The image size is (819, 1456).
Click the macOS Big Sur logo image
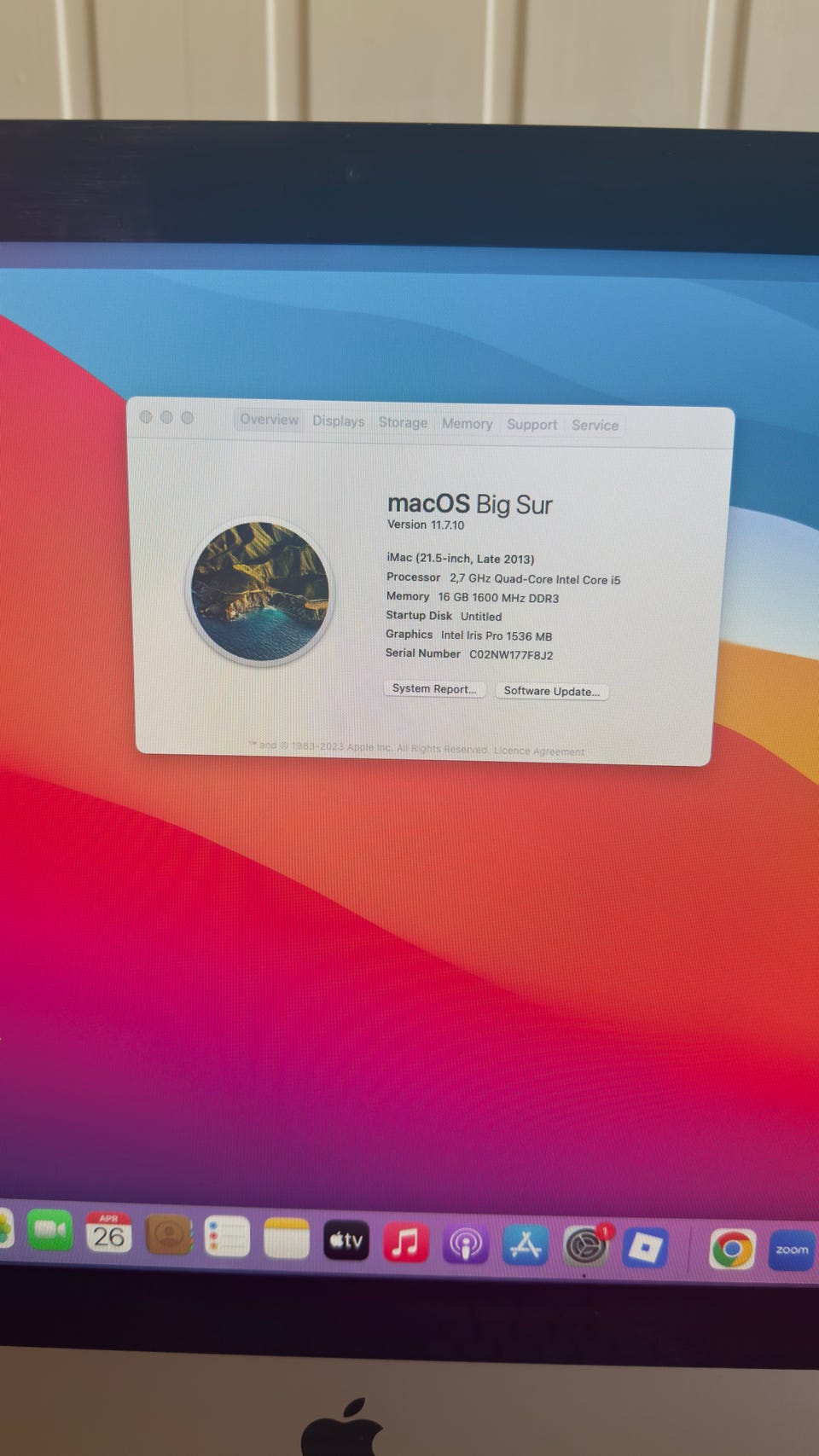tap(259, 592)
